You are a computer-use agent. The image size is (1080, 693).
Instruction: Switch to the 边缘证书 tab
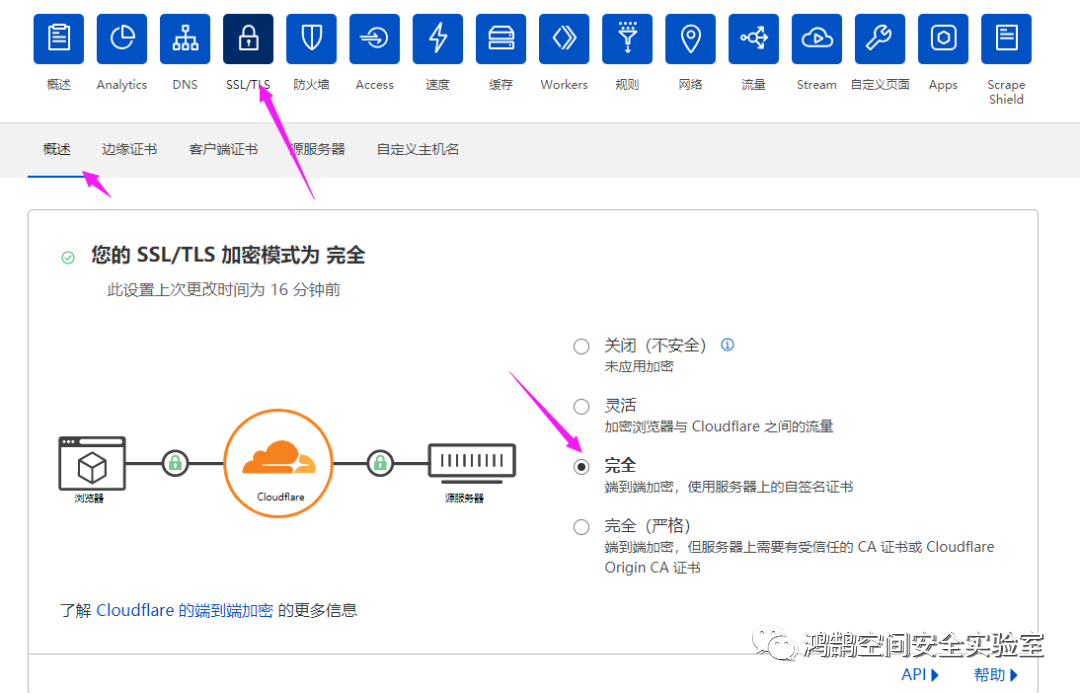(129, 149)
